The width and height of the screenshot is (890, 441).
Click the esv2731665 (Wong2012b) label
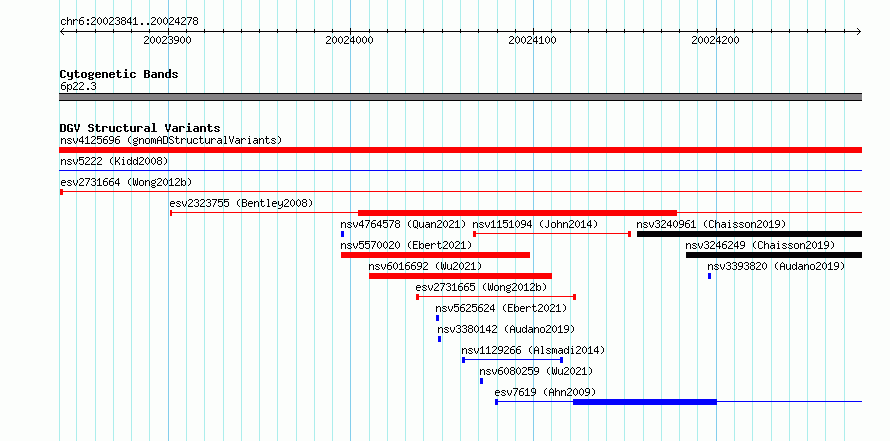click(482, 287)
